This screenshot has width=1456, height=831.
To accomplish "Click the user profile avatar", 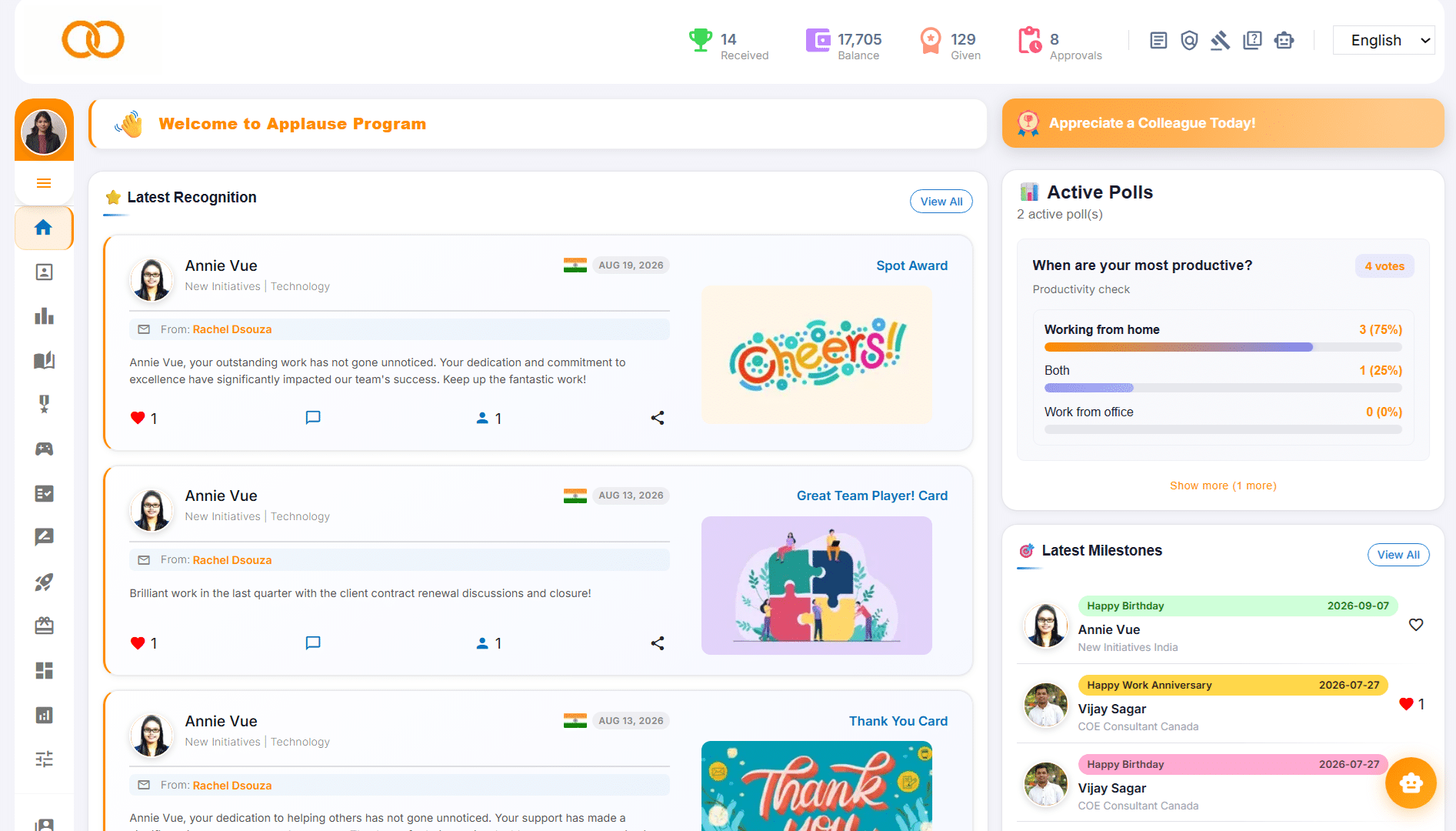I will [44, 132].
